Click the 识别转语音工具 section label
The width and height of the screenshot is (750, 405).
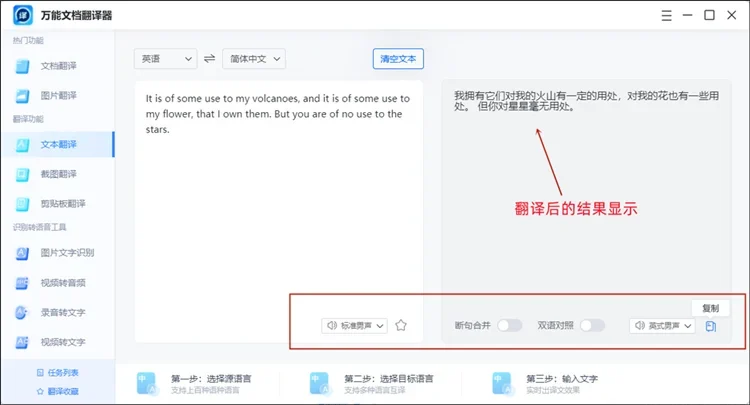click(x=39, y=227)
